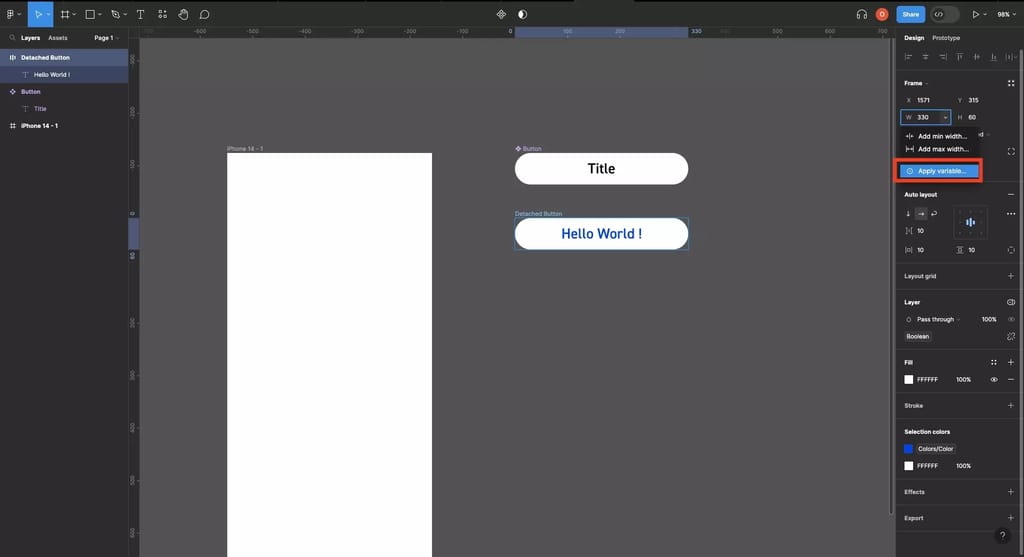This screenshot has width=1024, height=557.
Task: Select the Pen tool
Action: coord(116,14)
